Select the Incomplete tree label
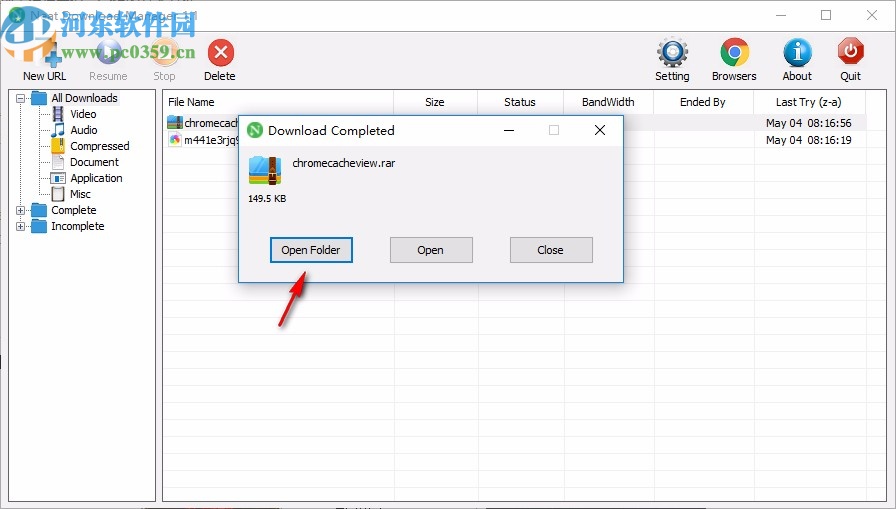The height and width of the screenshot is (509, 896). (x=78, y=226)
